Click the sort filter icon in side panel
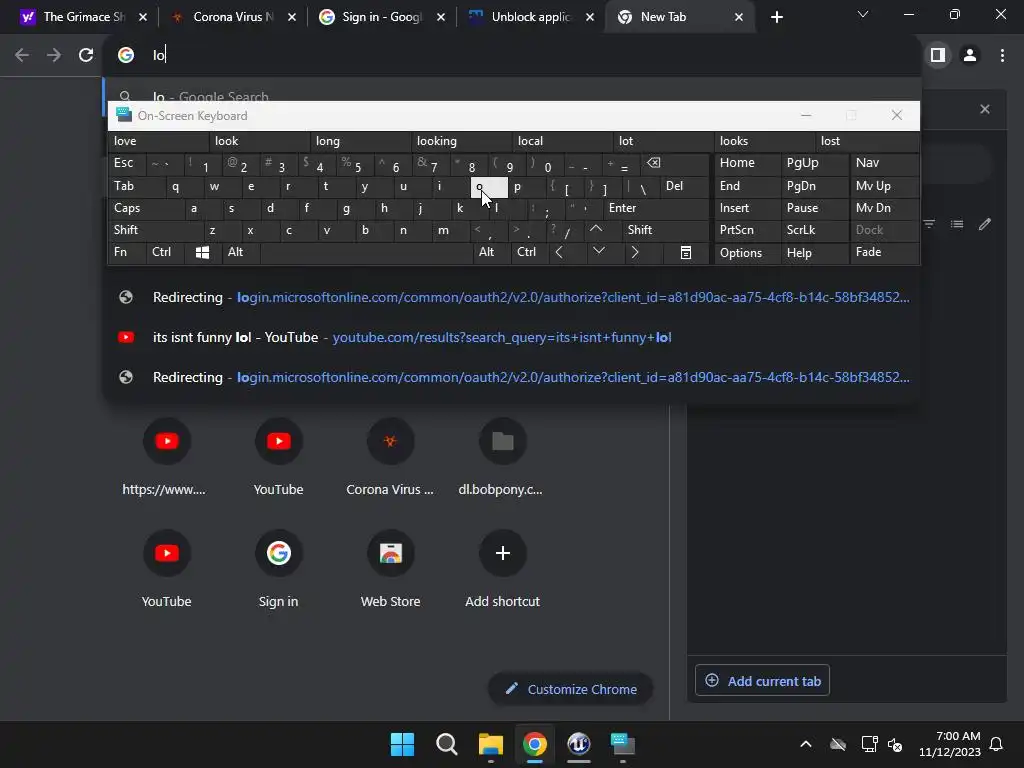The image size is (1024, 768). tap(929, 225)
